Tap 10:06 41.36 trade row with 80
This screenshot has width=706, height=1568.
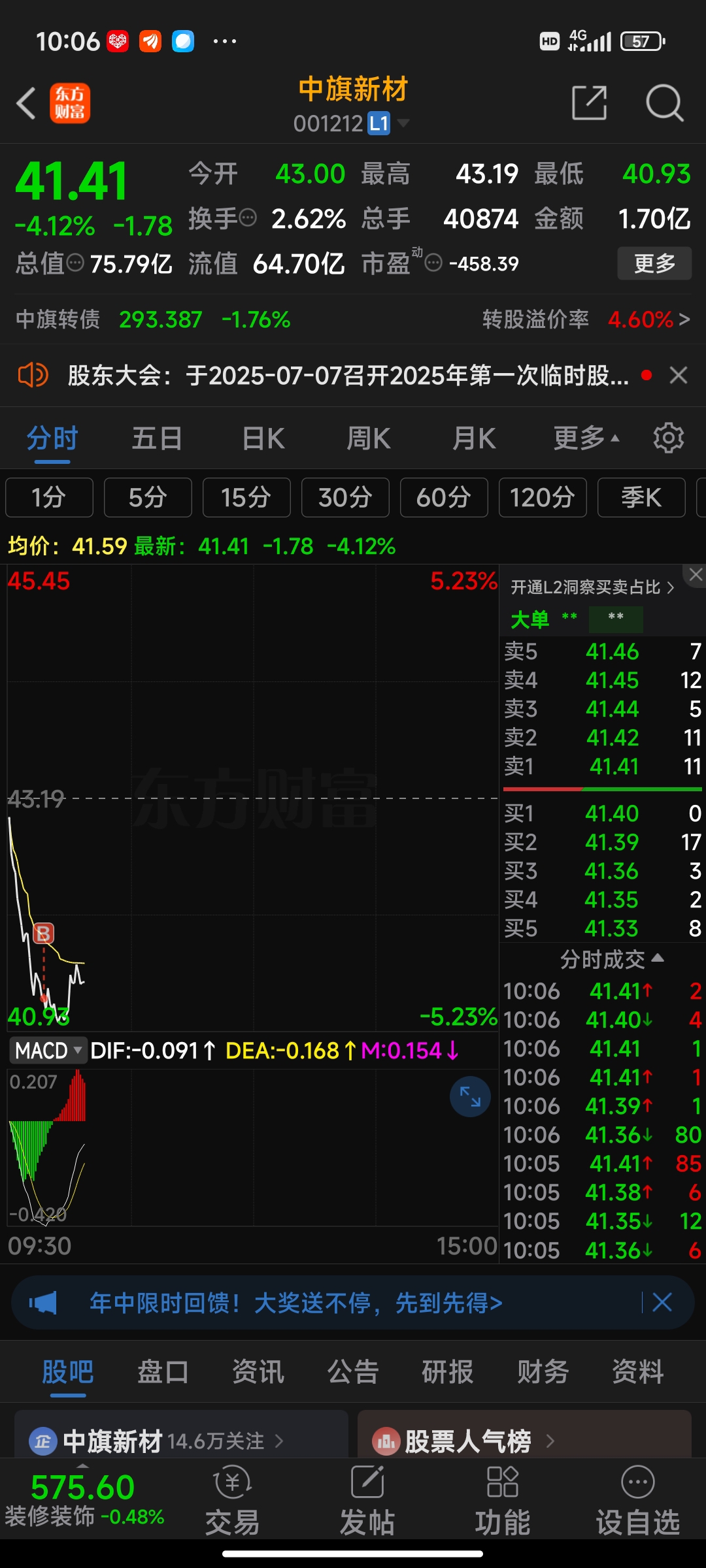pyautogui.click(x=603, y=1135)
